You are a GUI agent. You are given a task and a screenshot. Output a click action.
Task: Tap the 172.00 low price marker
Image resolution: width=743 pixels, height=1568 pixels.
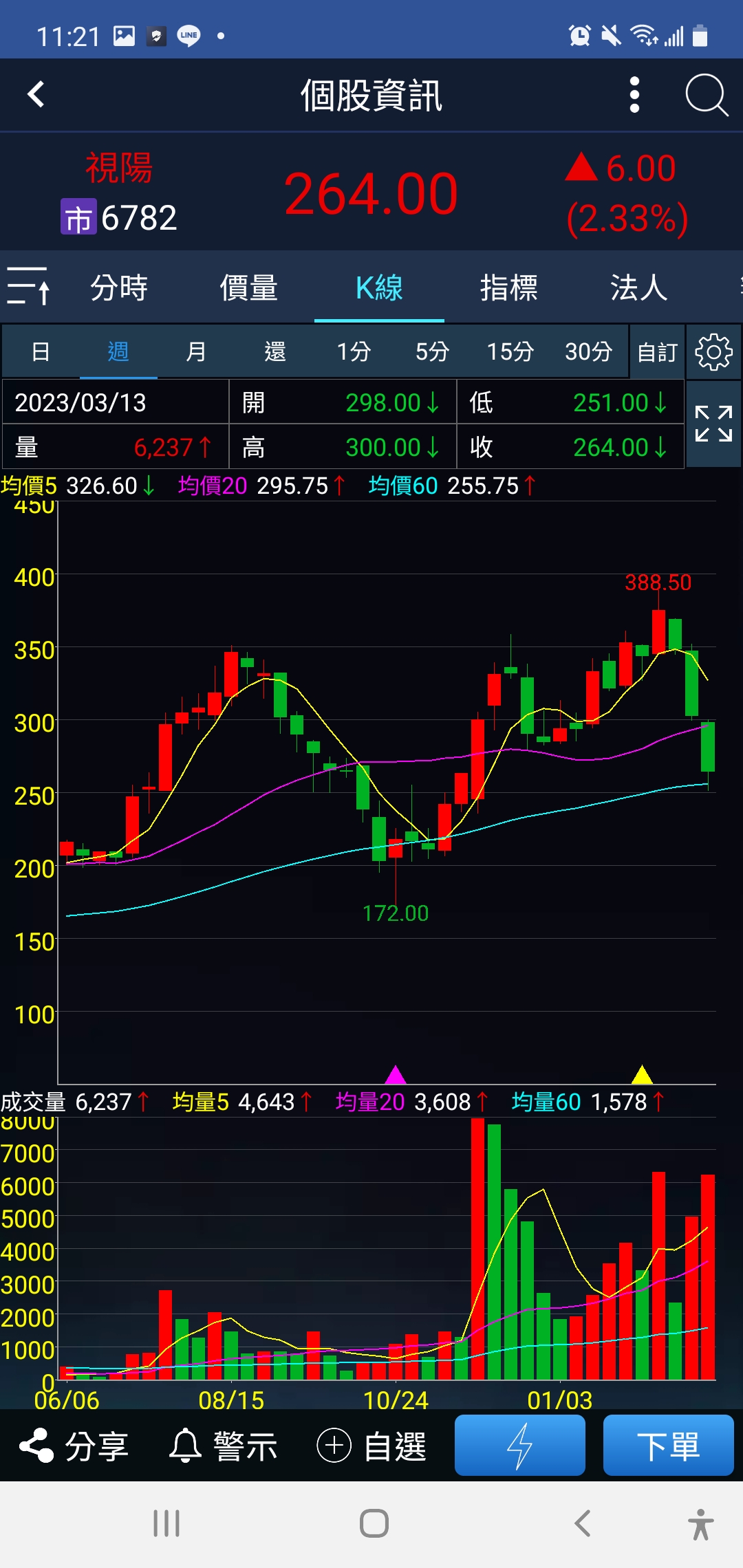tap(396, 913)
